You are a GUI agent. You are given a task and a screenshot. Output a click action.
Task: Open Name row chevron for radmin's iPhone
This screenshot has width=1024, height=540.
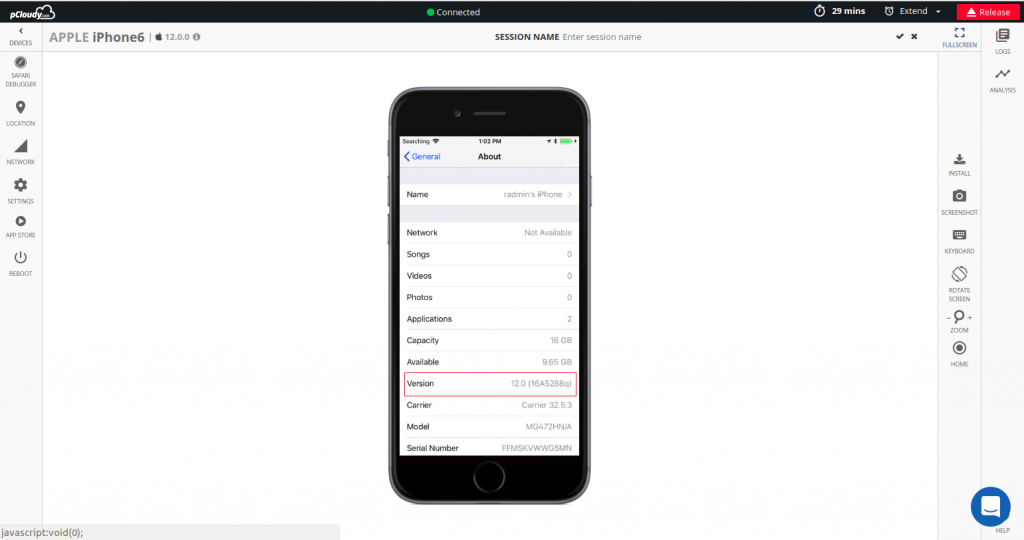tap(569, 195)
